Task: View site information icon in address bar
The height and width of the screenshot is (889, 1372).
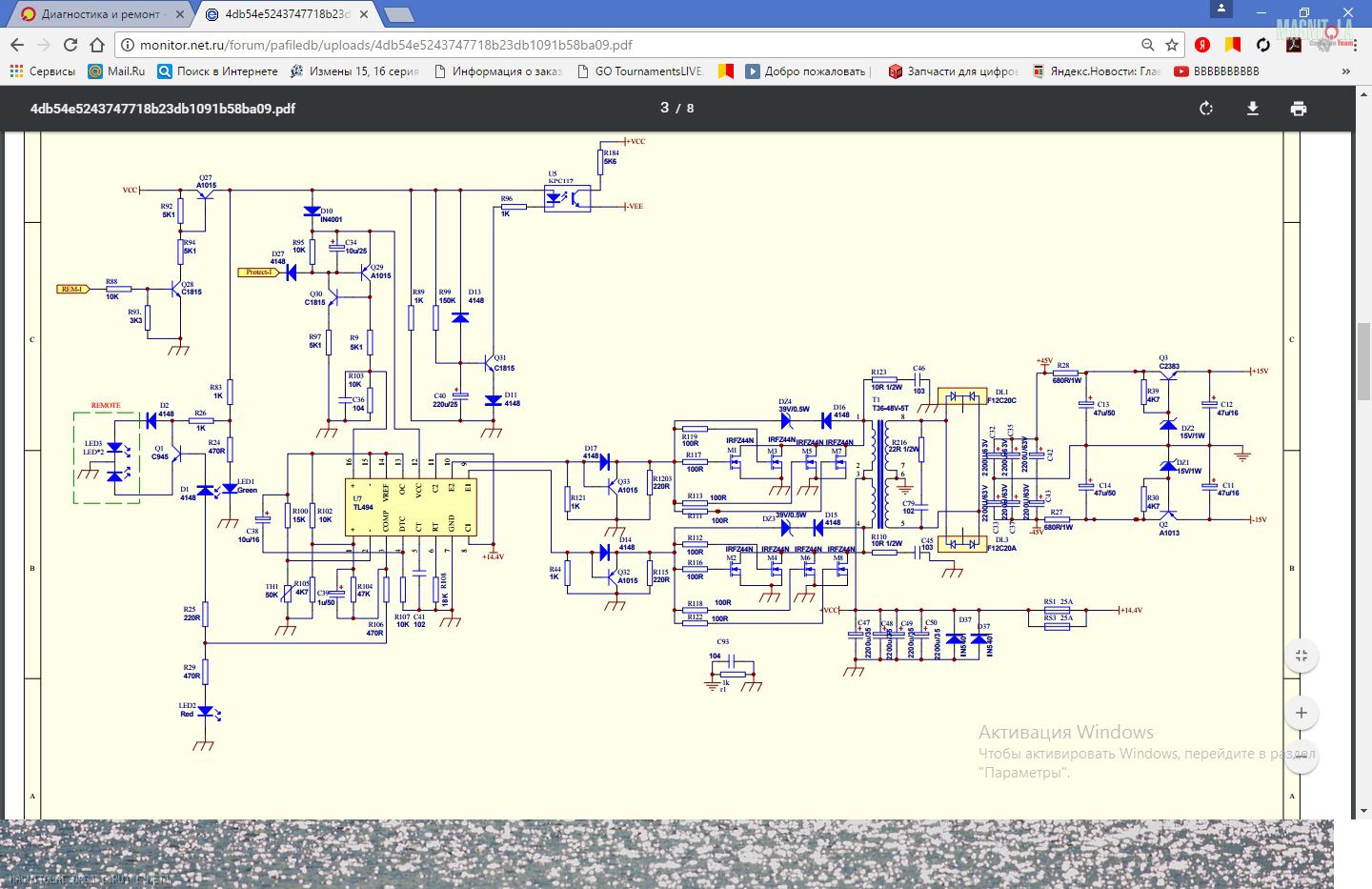Action: point(128,45)
